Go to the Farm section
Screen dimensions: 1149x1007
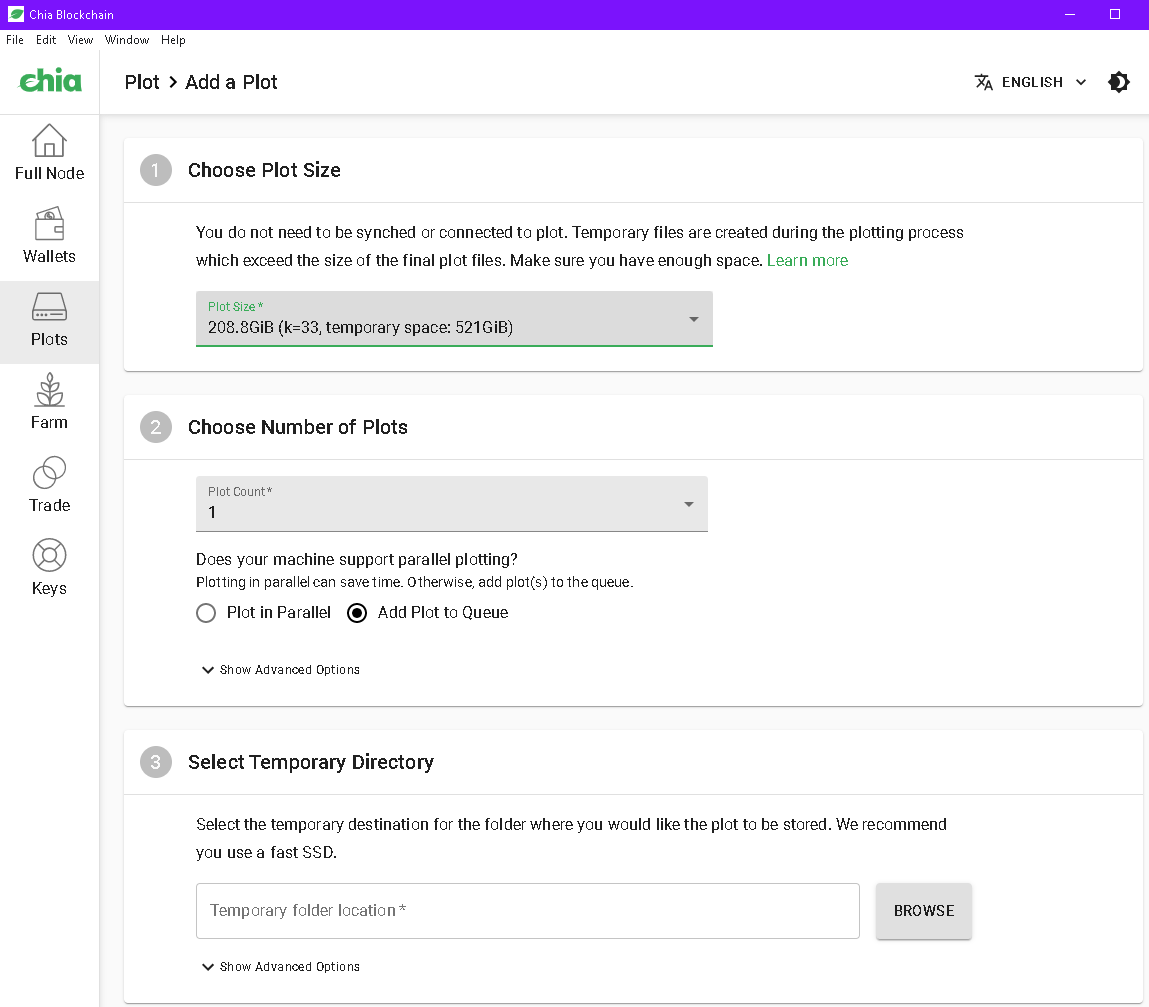[49, 403]
